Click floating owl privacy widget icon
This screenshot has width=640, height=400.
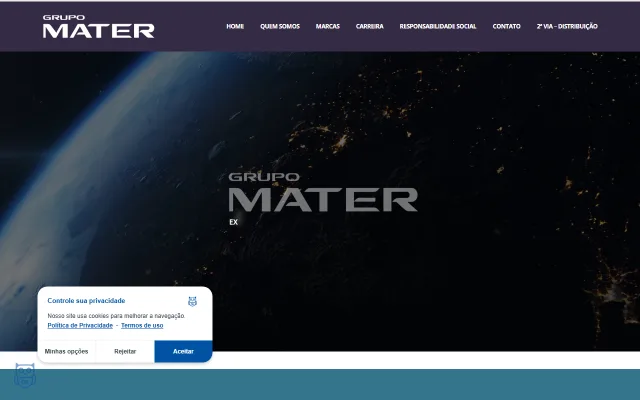(x=25, y=375)
